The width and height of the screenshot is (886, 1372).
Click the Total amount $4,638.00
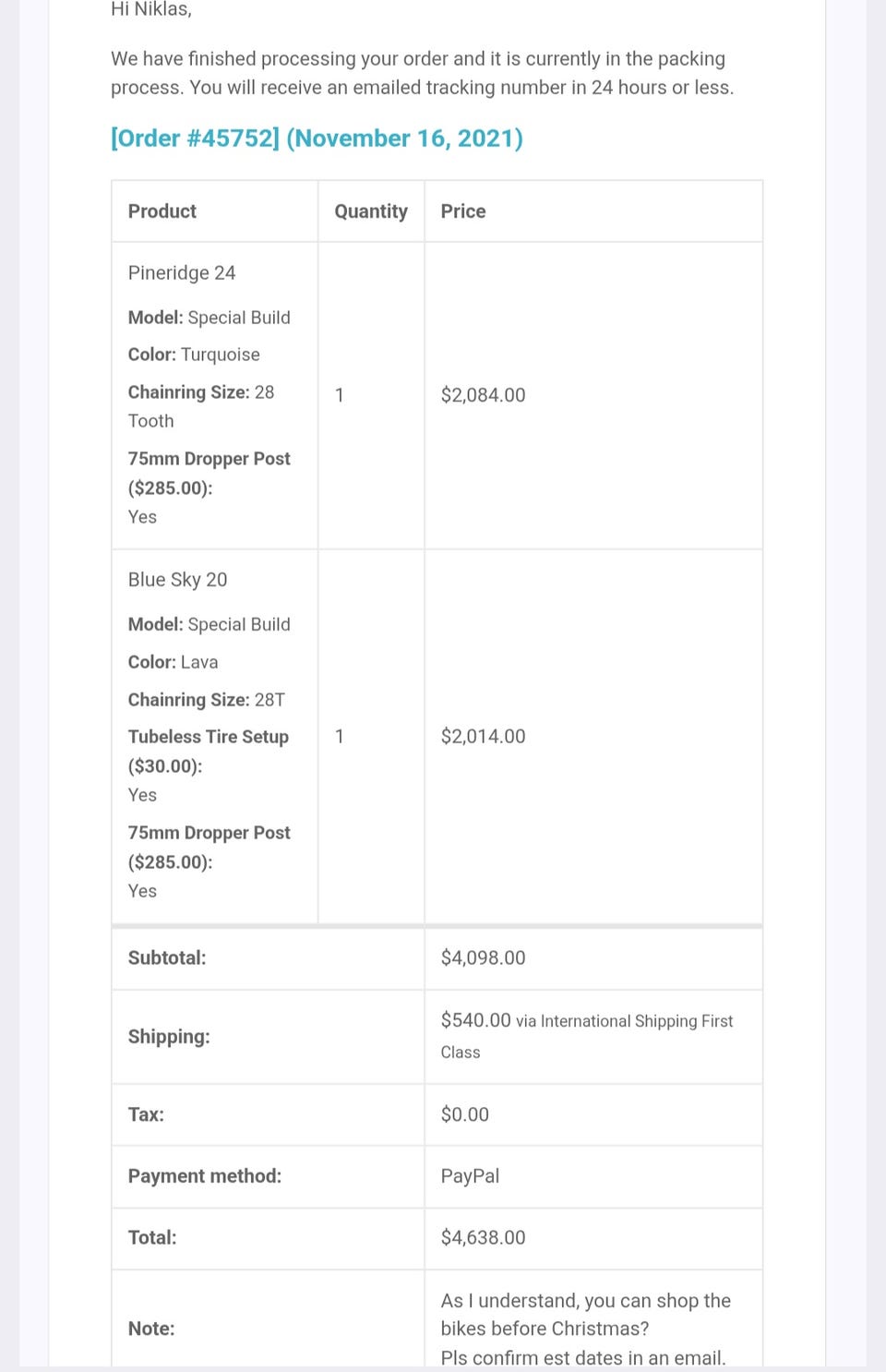[483, 1238]
